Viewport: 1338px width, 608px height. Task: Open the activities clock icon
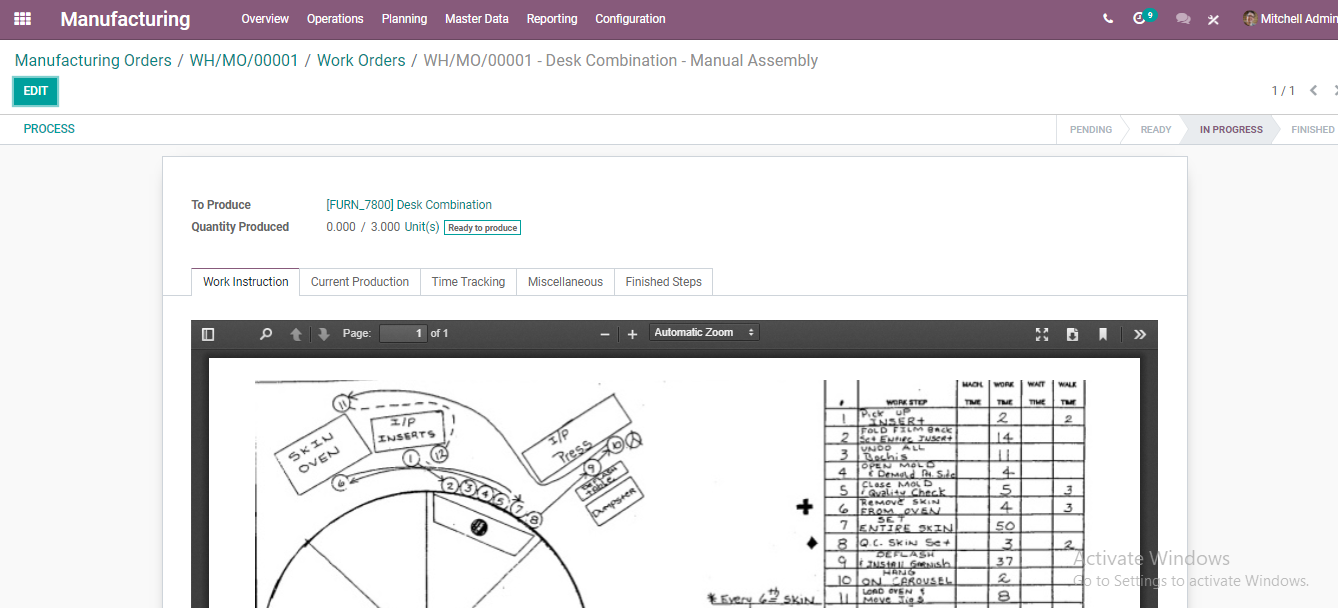click(1140, 19)
